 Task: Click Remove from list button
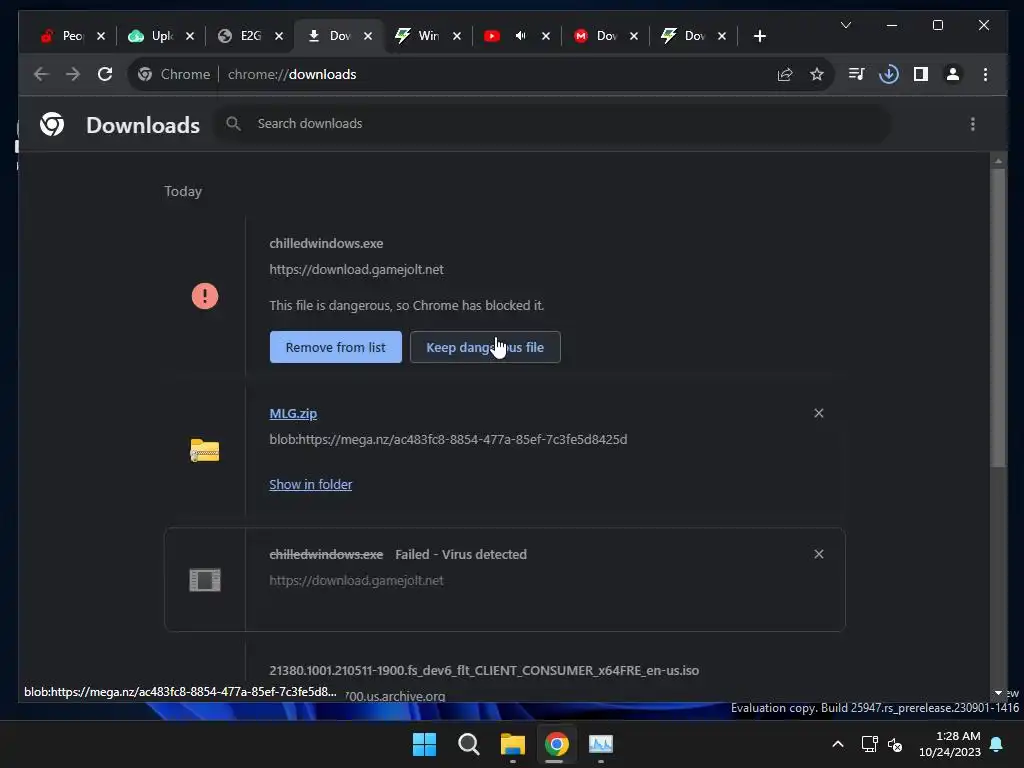[x=336, y=347]
